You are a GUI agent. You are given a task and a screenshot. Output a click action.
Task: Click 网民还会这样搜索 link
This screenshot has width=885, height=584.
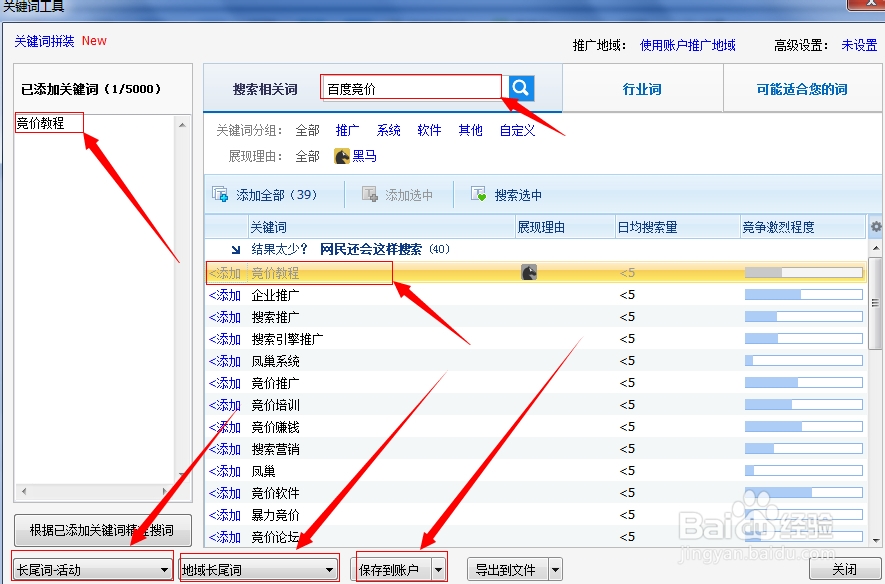tap(370, 249)
